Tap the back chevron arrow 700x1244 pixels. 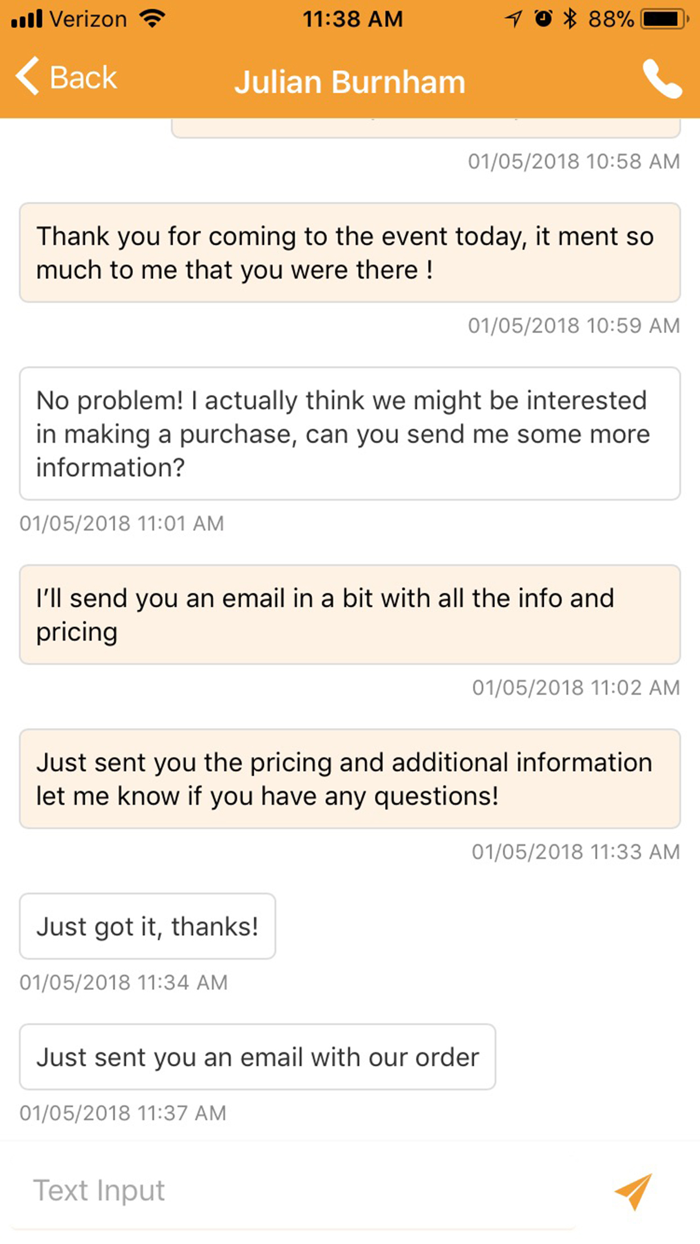[28, 78]
